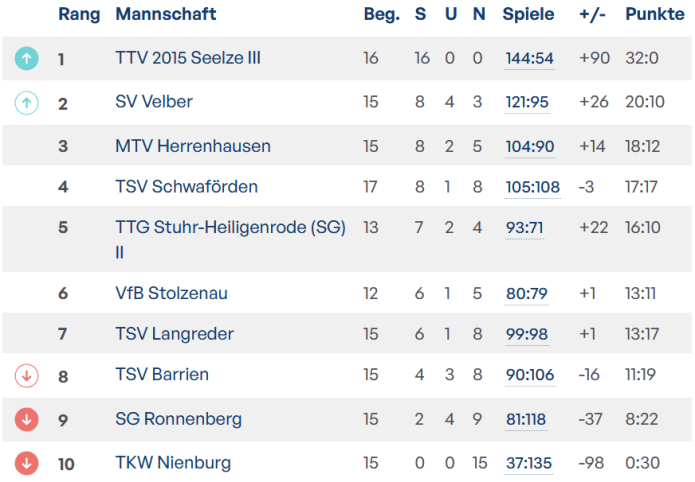The width and height of the screenshot is (695, 482).
Task: Click the promotion arrow icon beside rank 1
Action: coord(27,59)
